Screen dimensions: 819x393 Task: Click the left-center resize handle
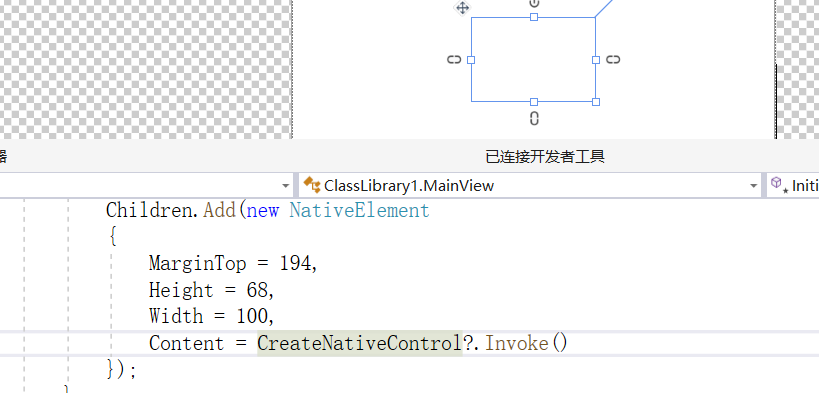coord(471,60)
